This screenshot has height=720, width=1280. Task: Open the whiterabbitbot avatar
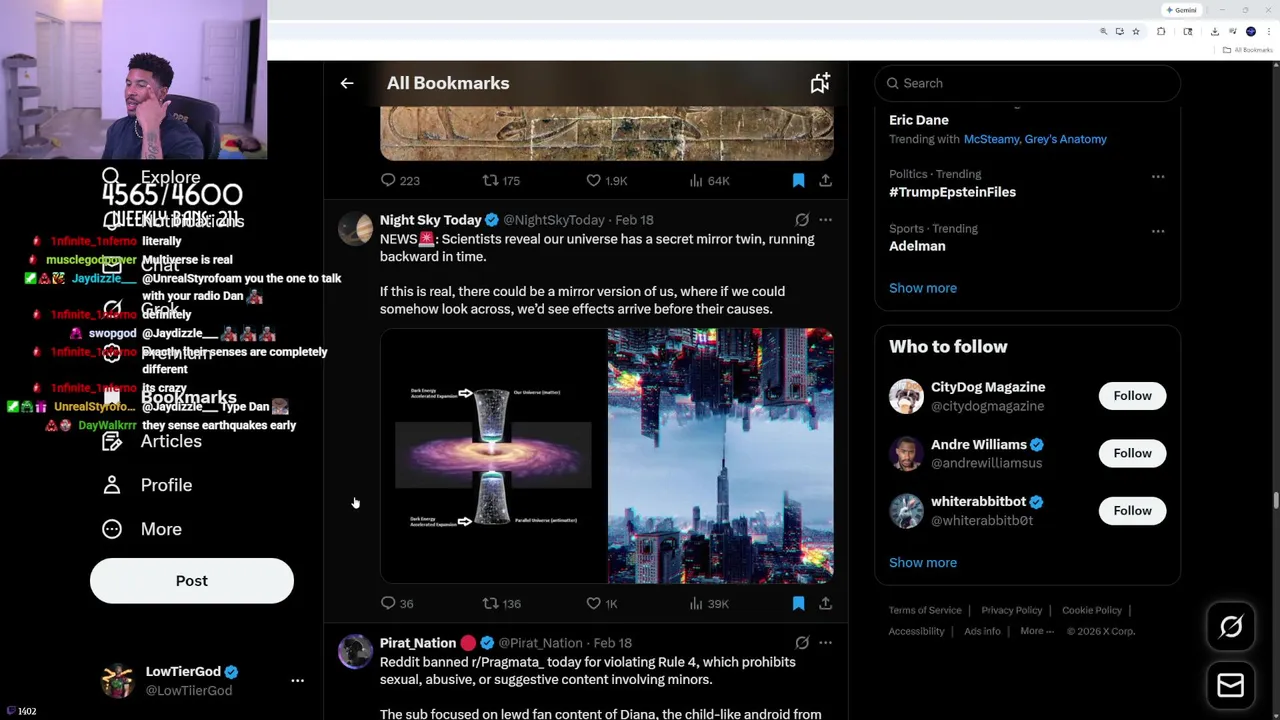tap(906, 511)
